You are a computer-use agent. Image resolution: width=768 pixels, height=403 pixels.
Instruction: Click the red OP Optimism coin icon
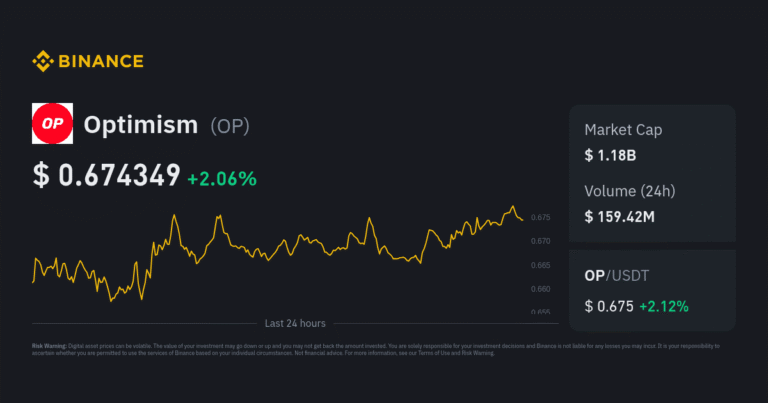click(51, 124)
